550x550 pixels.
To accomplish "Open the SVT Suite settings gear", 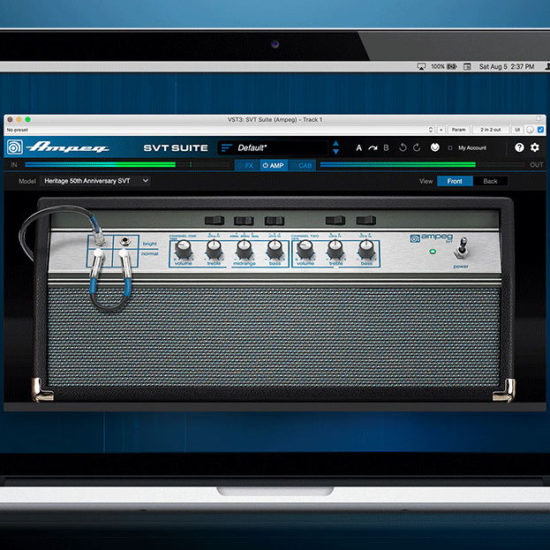I will click(535, 147).
